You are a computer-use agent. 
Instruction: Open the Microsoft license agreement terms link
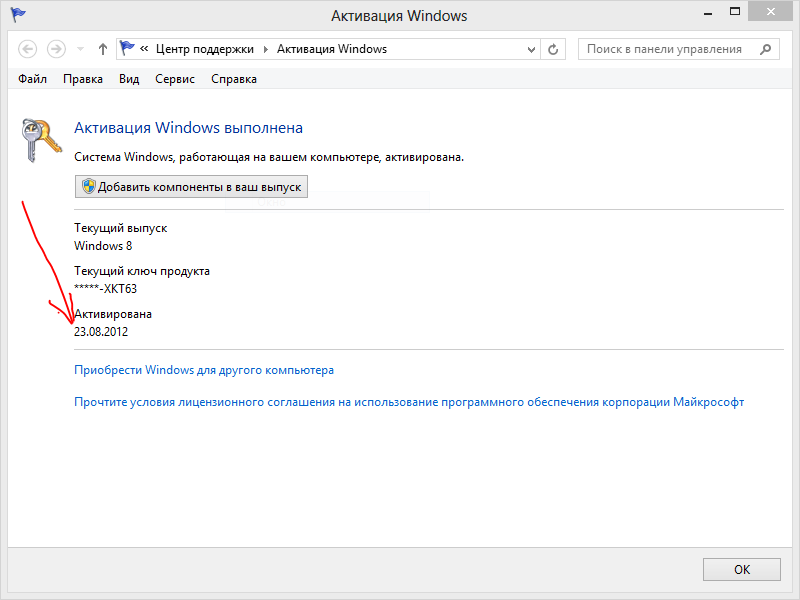pos(409,402)
